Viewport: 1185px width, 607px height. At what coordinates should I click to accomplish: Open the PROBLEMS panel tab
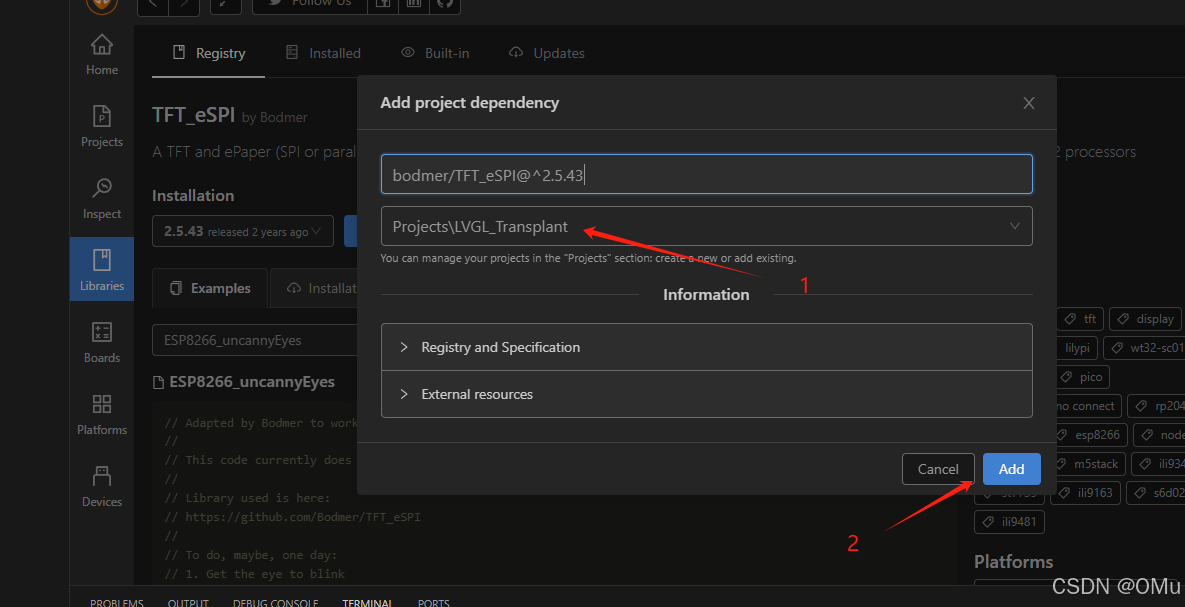(x=116, y=602)
